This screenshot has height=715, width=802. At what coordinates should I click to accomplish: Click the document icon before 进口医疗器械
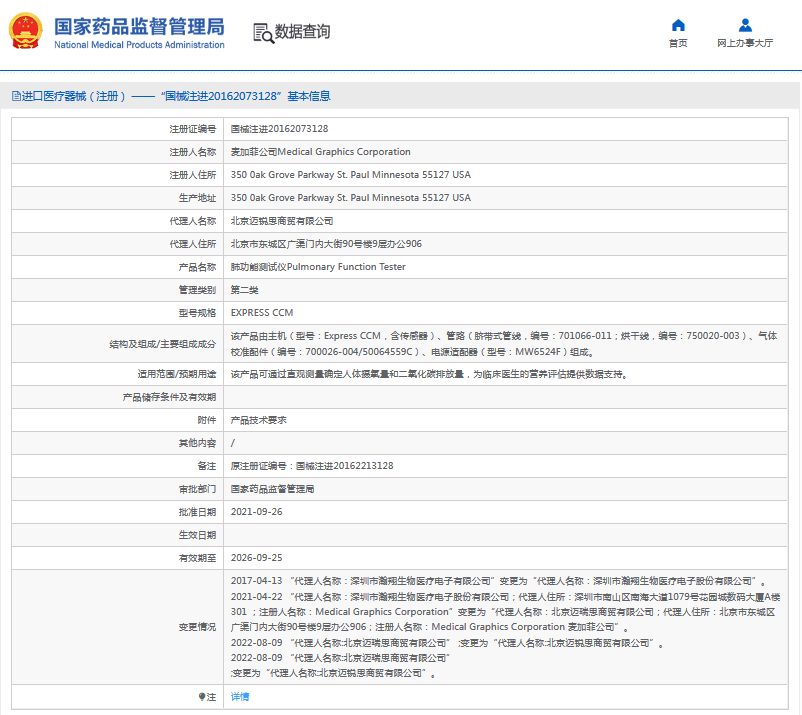coord(16,96)
